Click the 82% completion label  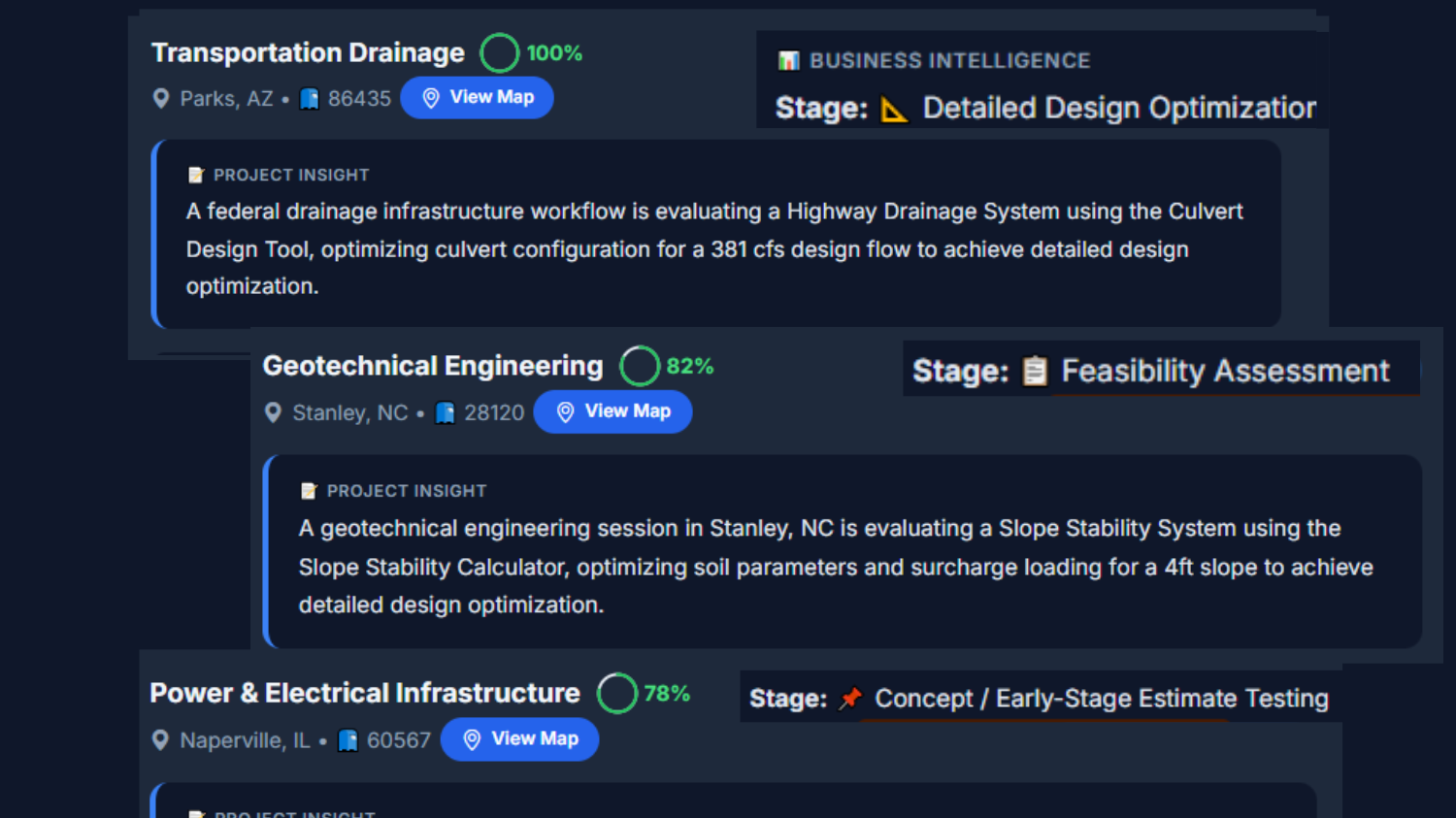pos(690,366)
